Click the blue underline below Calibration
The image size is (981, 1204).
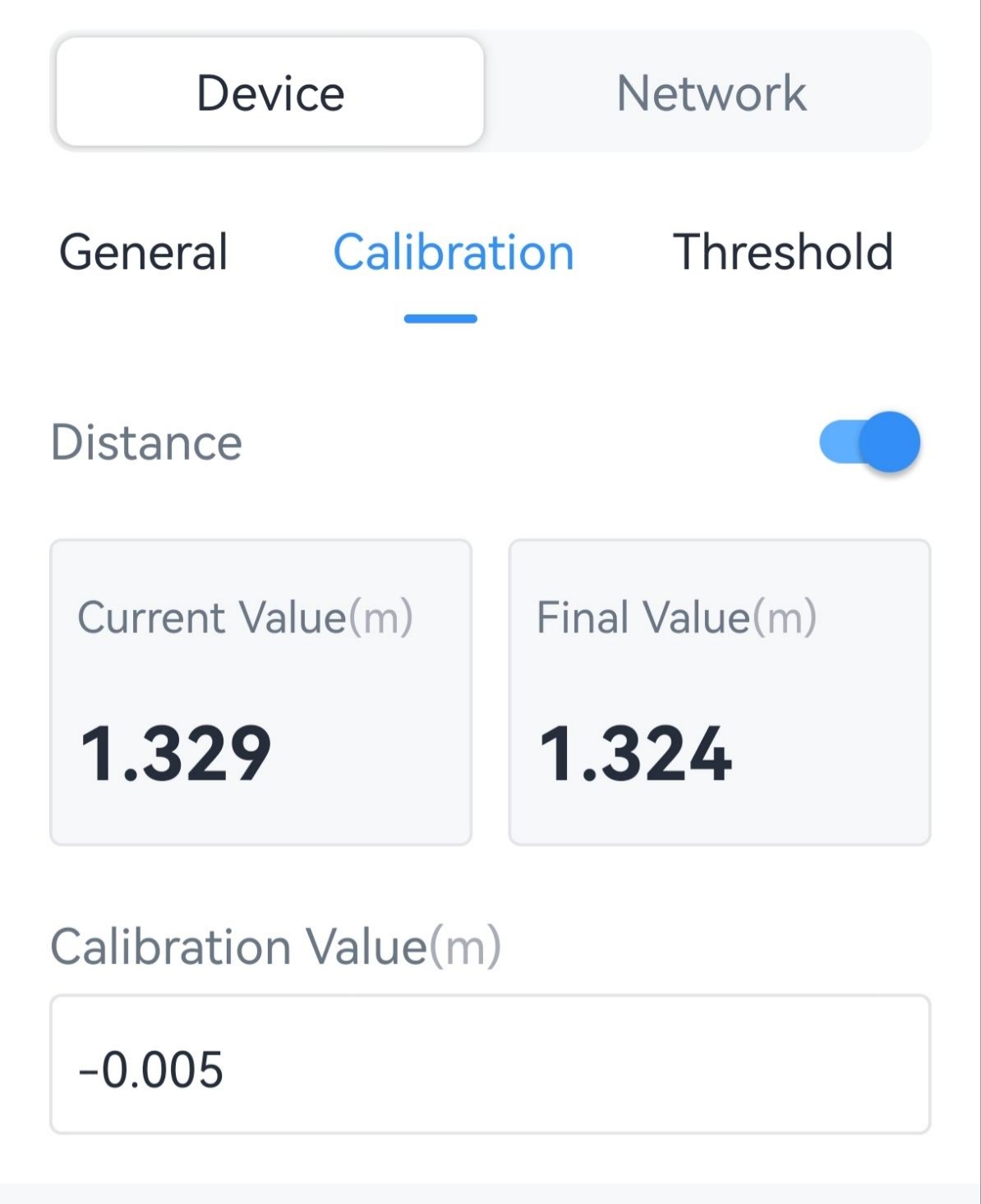coord(440,319)
